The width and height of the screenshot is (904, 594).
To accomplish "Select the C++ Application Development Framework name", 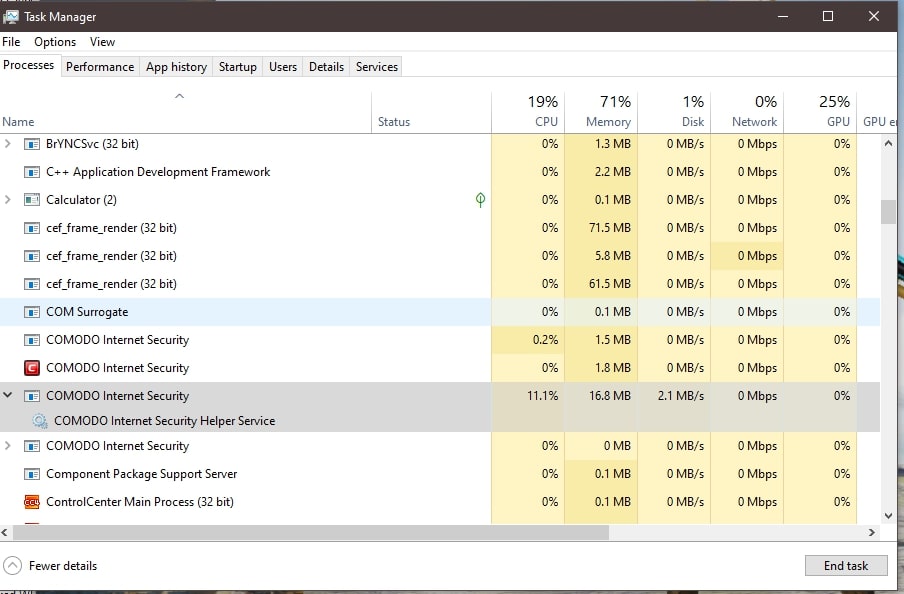I will 158,172.
